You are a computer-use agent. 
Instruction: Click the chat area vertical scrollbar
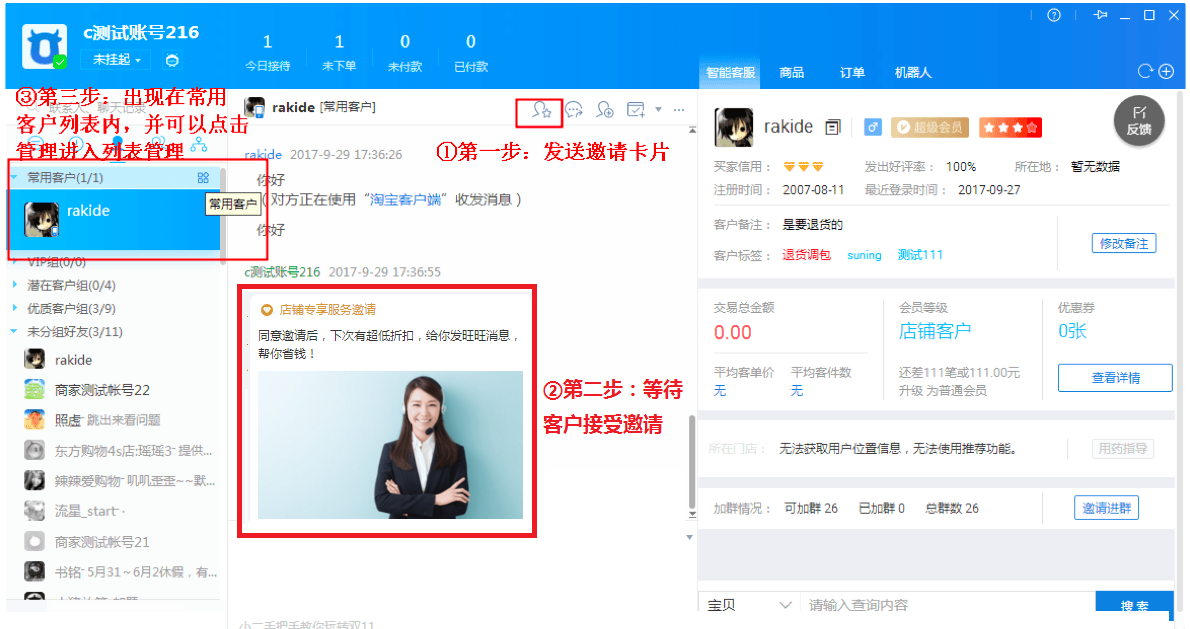click(691, 463)
